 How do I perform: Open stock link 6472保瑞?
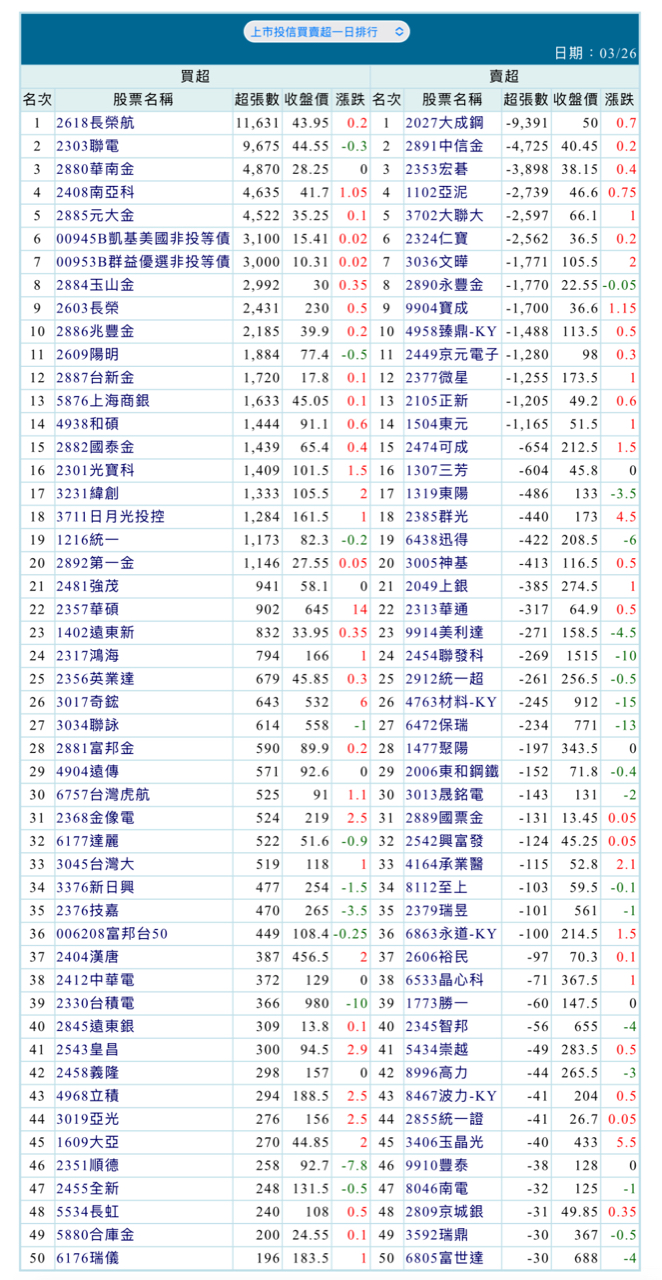[x=435, y=725]
